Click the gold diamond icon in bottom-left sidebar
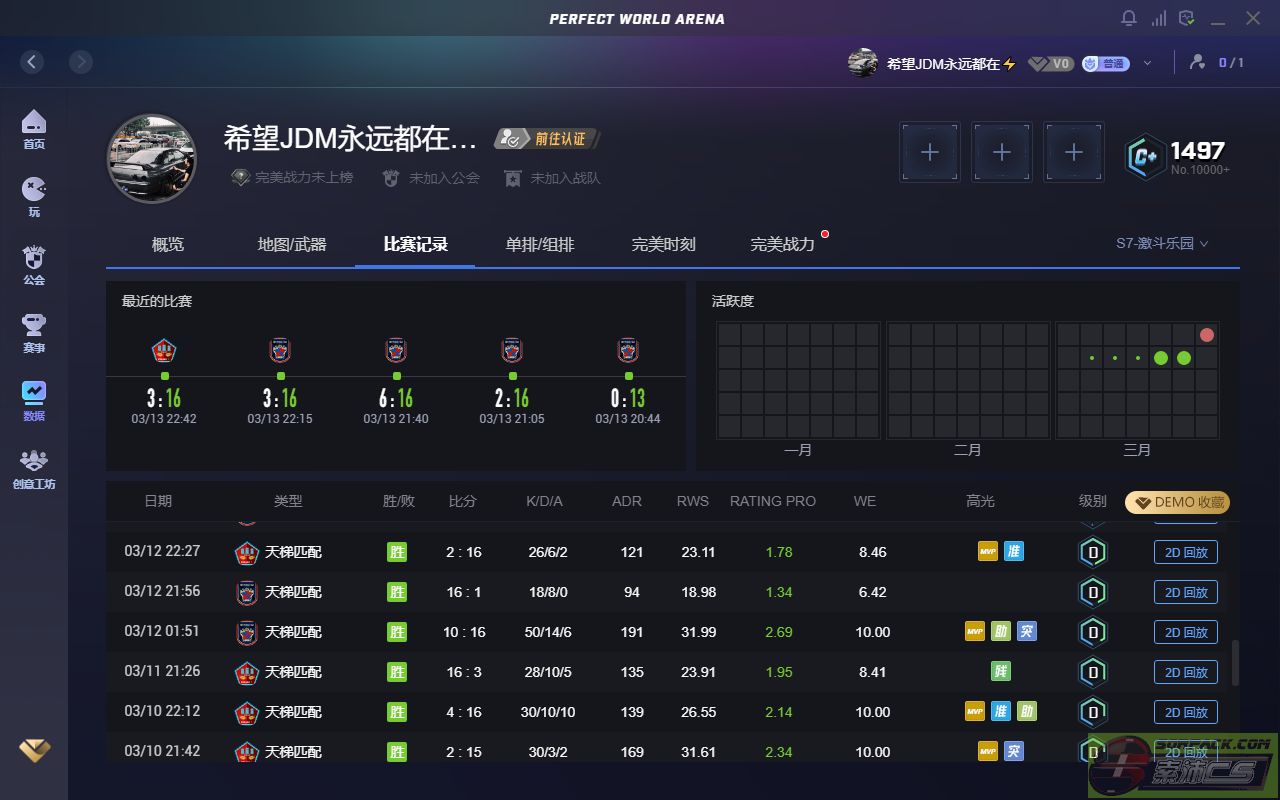 click(x=34, y=750)
